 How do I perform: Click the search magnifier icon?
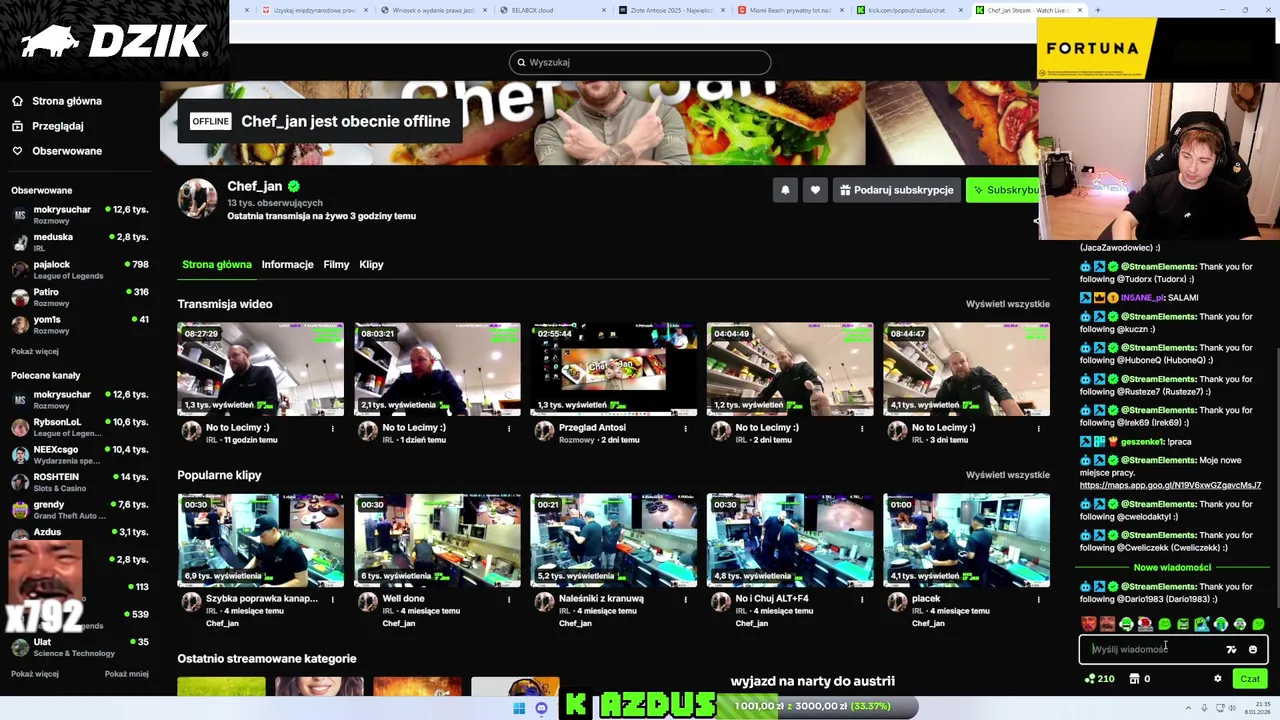521,62
